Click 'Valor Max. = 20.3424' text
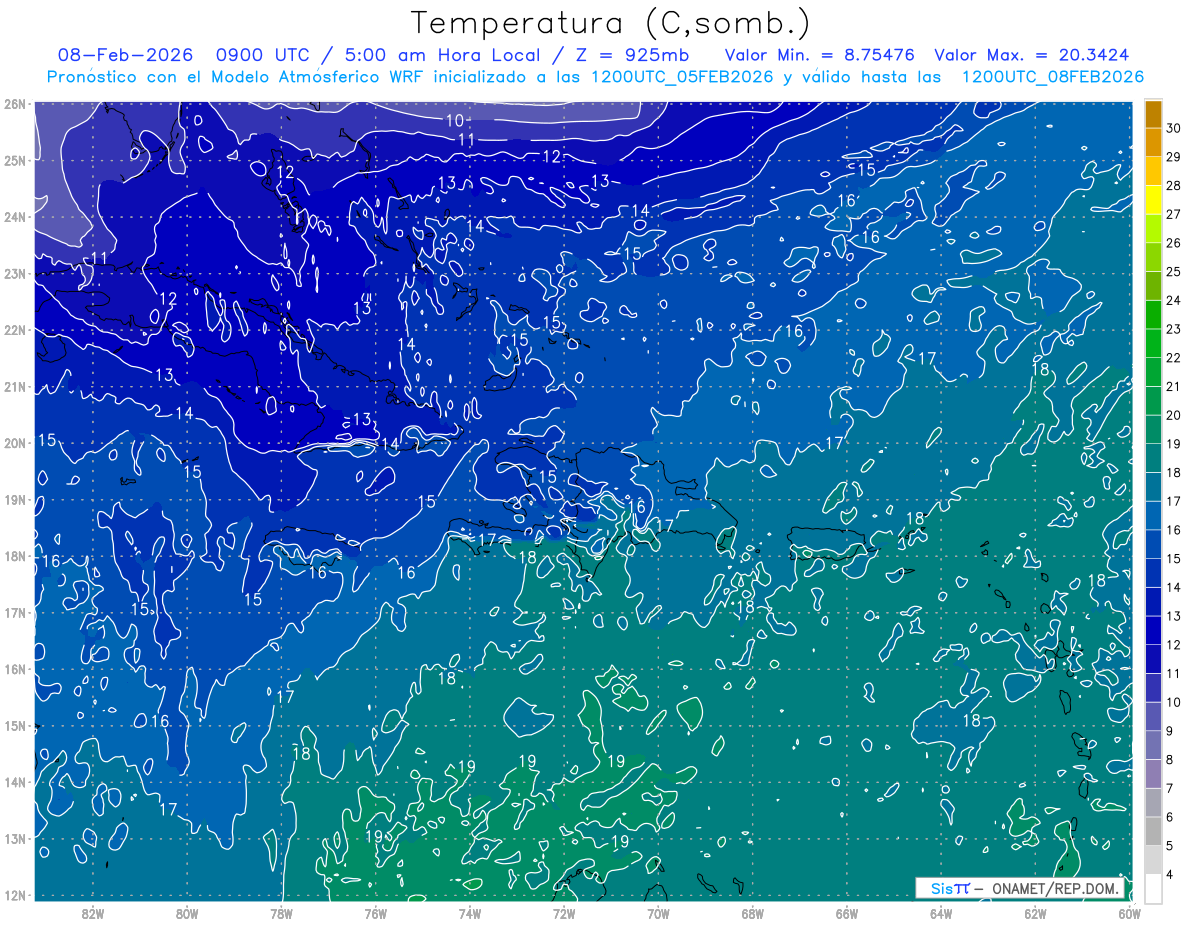 pyautogui.click(x=1032, y=55)
